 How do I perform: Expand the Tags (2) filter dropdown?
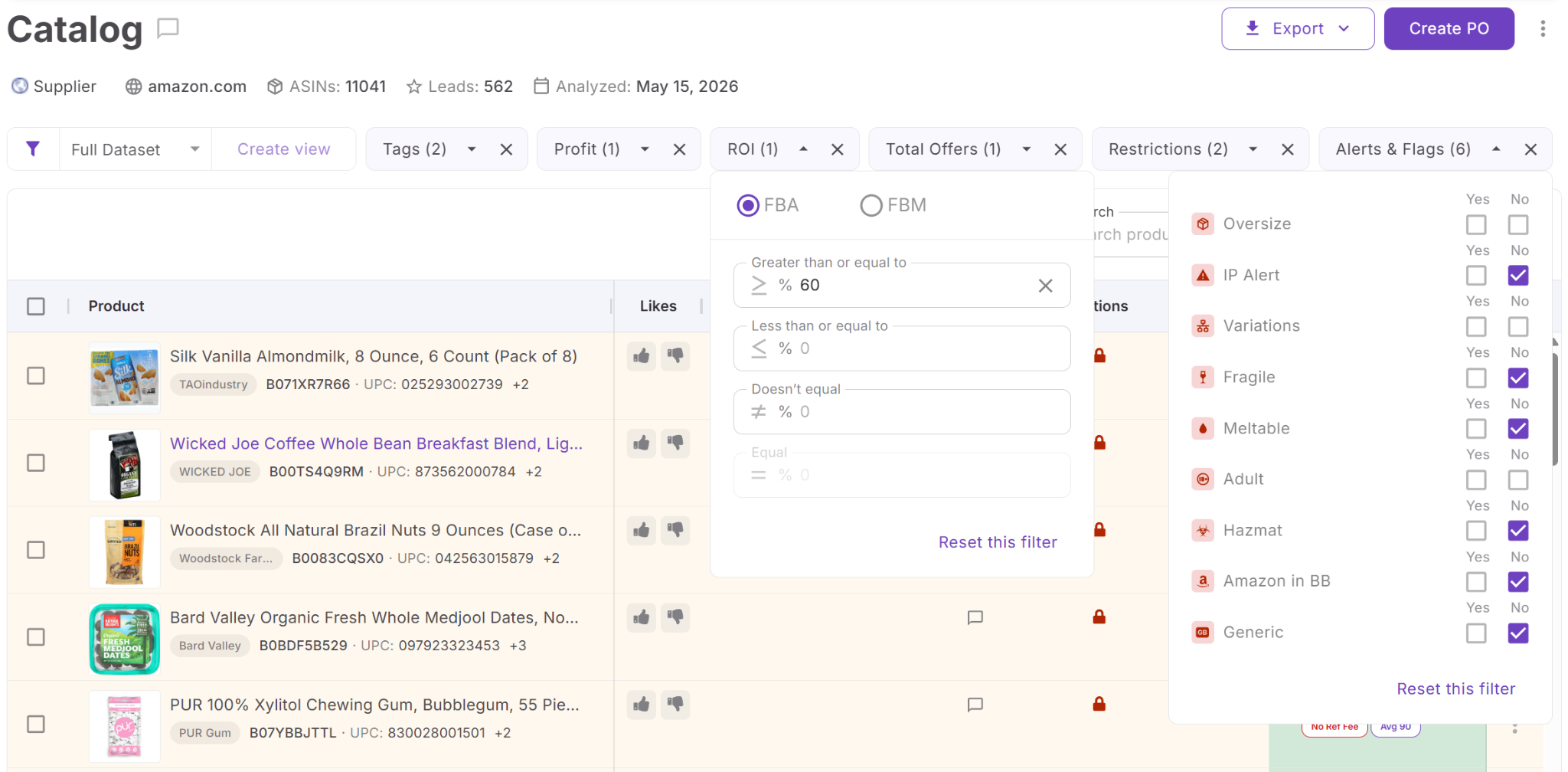click(x=472, y=149)
